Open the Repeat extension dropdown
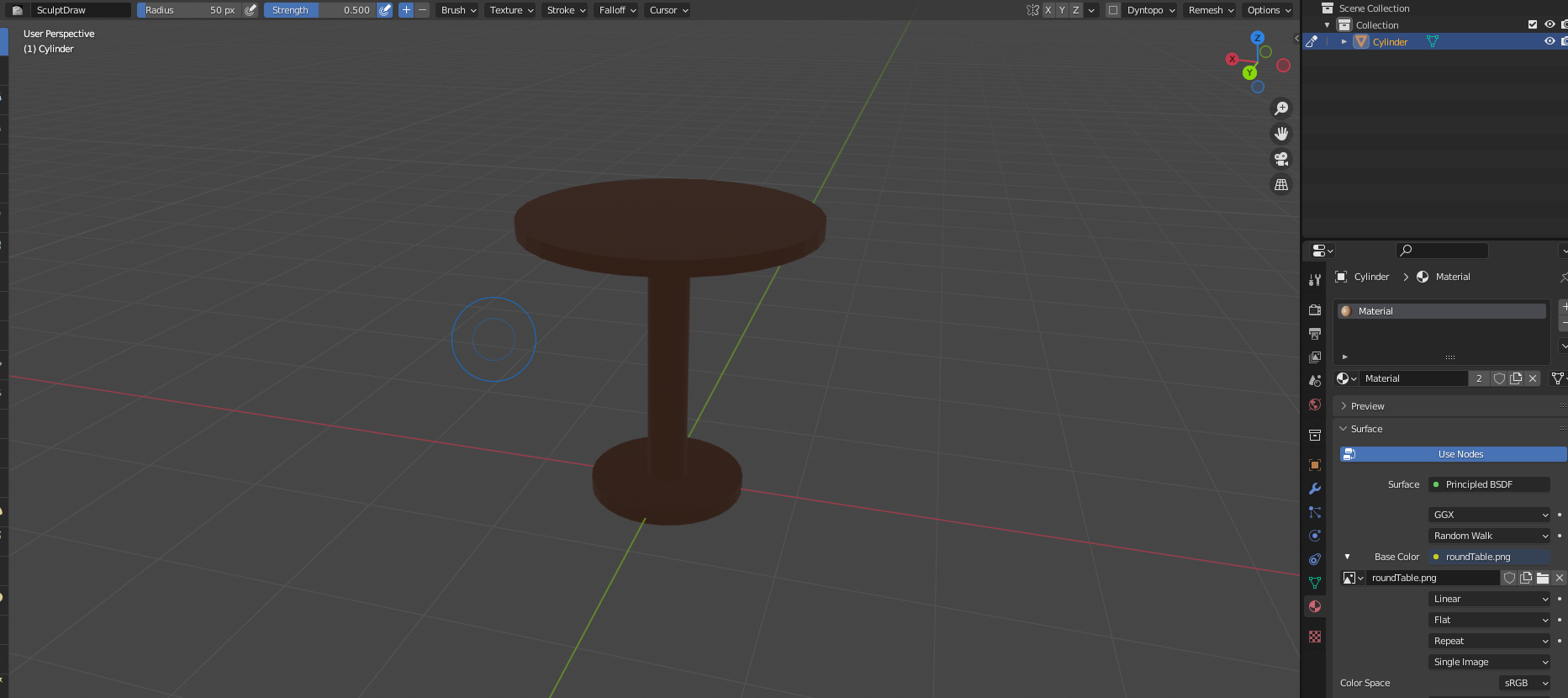This screenshot has height=698, width=1568. pyautogui.click(x=1489, y=641)
